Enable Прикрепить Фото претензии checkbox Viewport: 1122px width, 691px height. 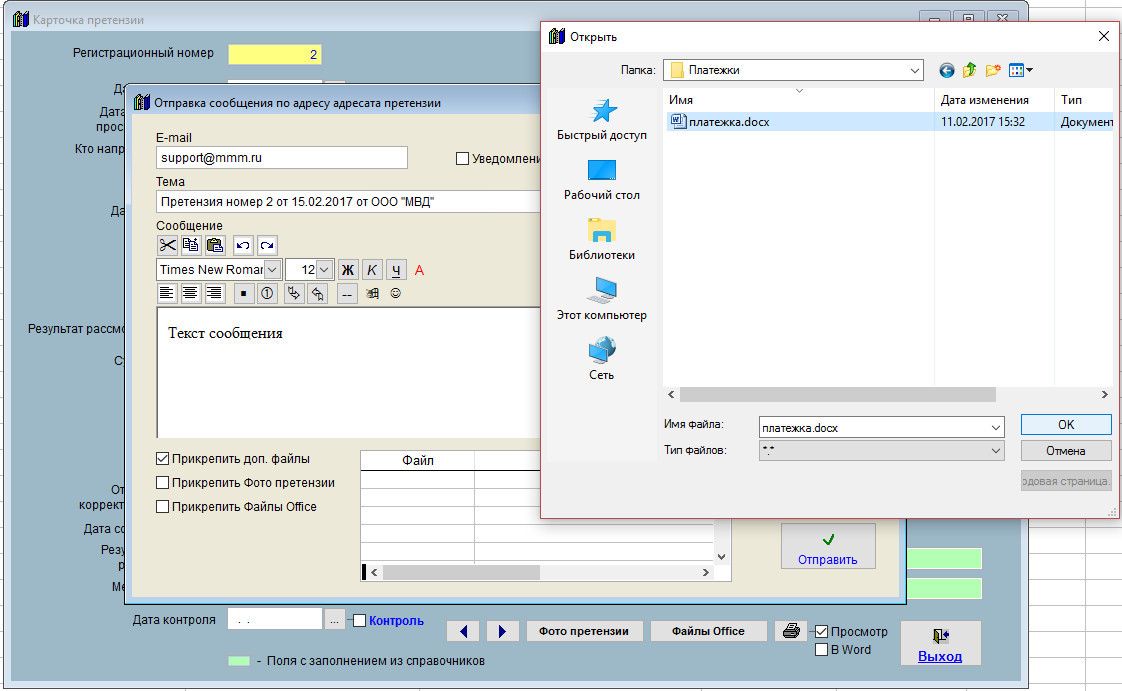pos(163,483)
